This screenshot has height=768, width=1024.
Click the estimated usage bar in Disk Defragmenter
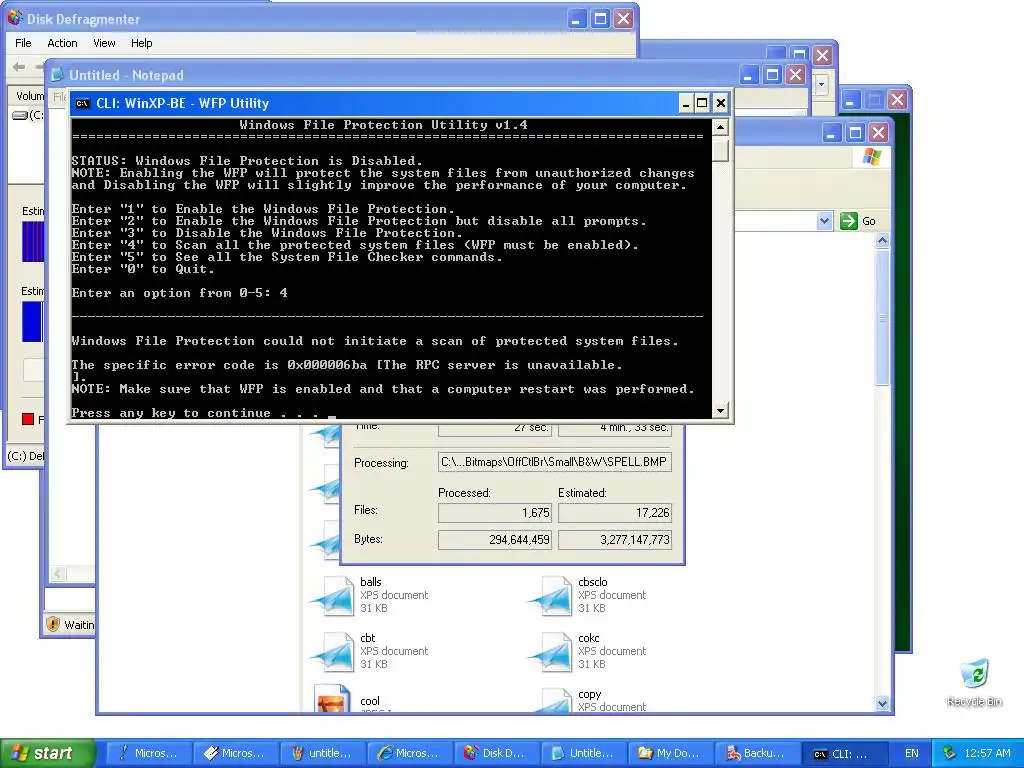[33, 242]
